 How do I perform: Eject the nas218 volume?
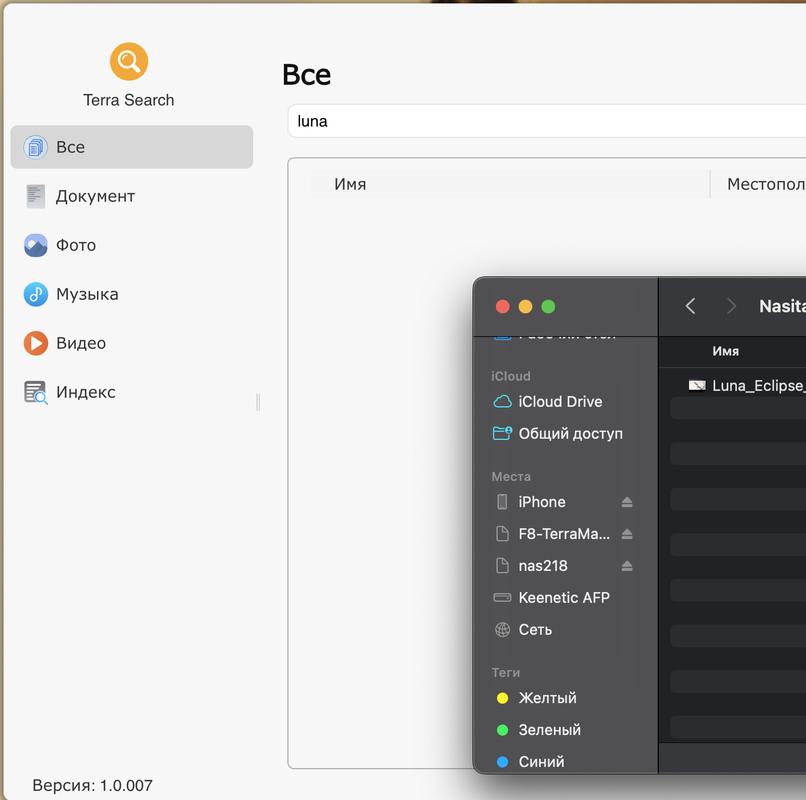pyautogui.click(x=627, y=566)
